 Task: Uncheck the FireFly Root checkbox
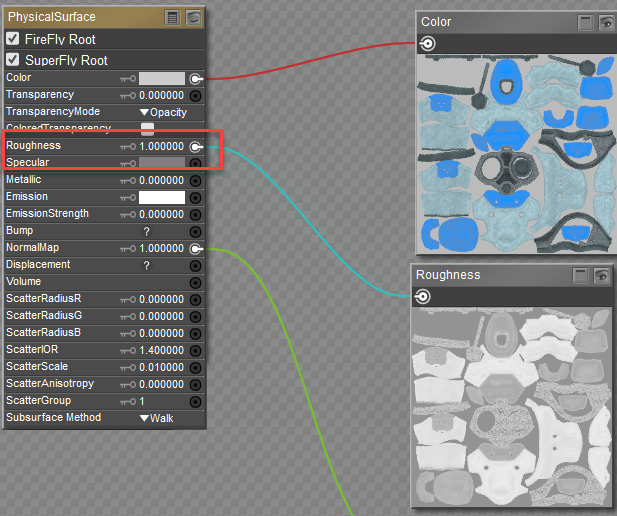(13, 39)
